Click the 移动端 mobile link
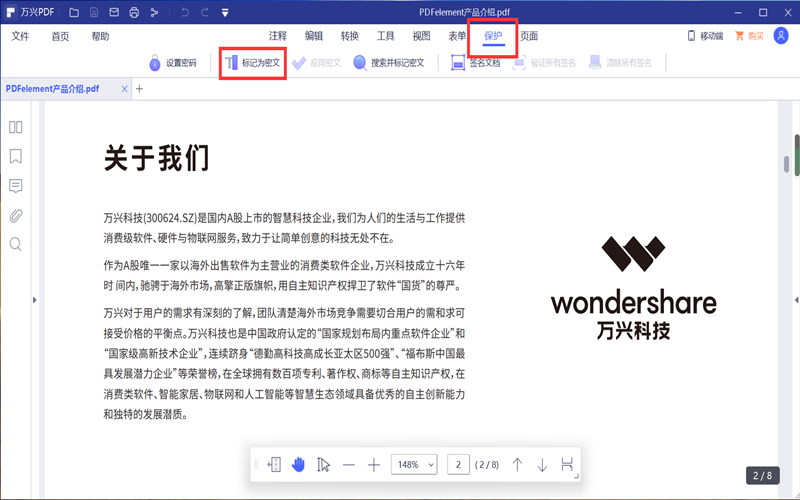 pyautogui.click(x=705, y=36)
